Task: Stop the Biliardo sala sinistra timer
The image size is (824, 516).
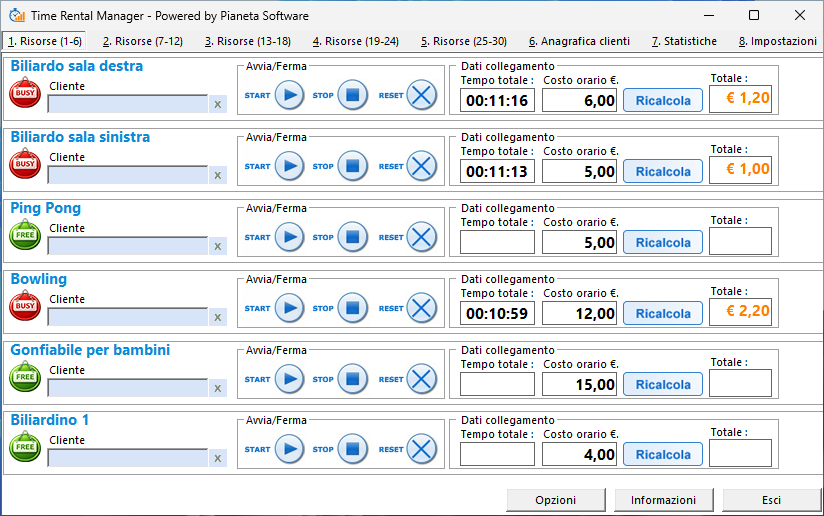Action: coord(352,166)
